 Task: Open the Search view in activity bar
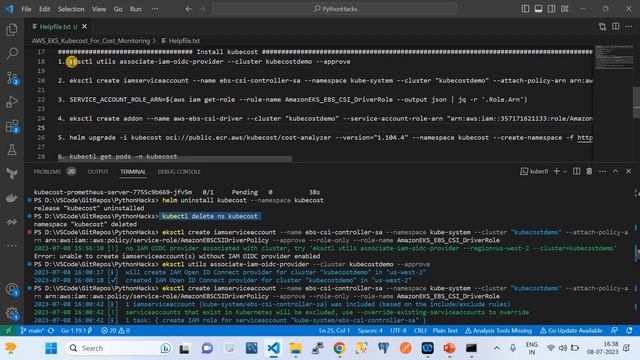(12, 53)
